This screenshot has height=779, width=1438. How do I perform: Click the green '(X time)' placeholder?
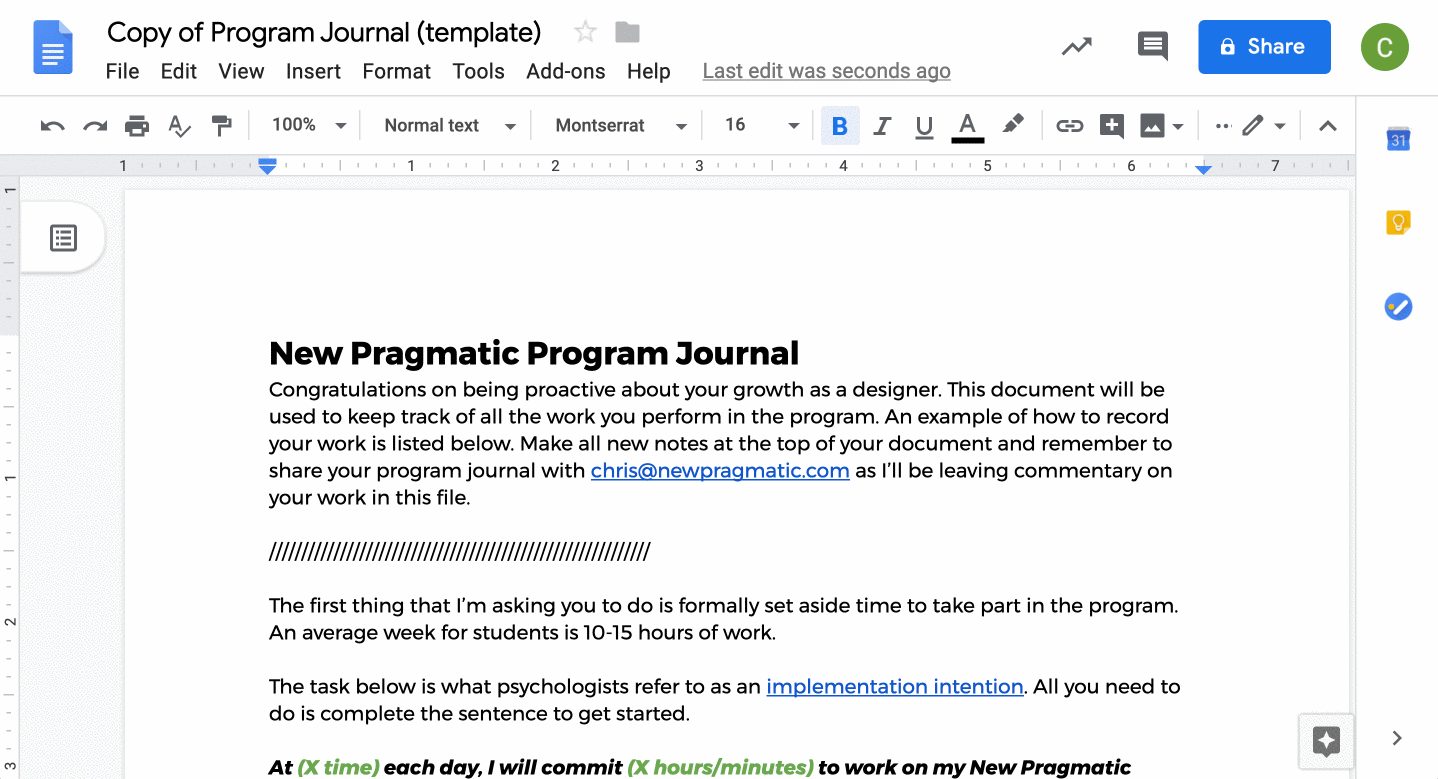[x=338, y=768]
